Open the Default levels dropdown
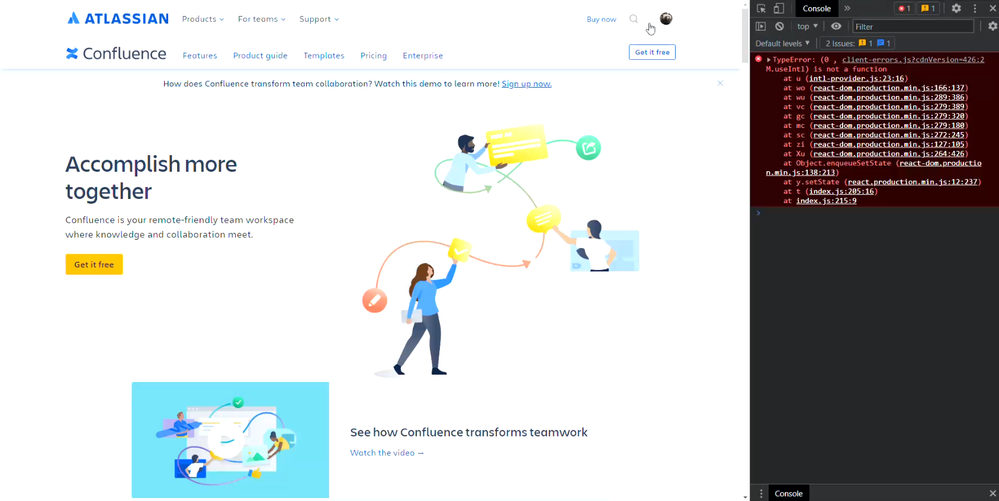The width and height of the screenshot is (999, 501). pos(782,43)
